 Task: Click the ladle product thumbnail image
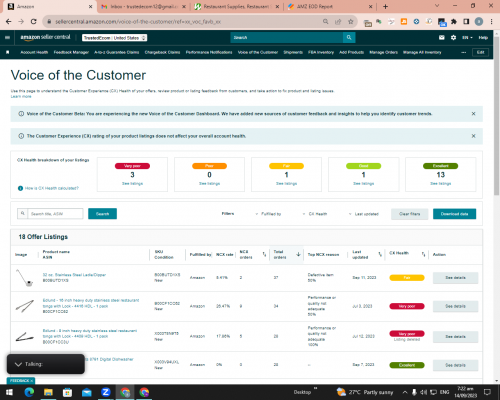pyautogui.click(x=25, y=278)
